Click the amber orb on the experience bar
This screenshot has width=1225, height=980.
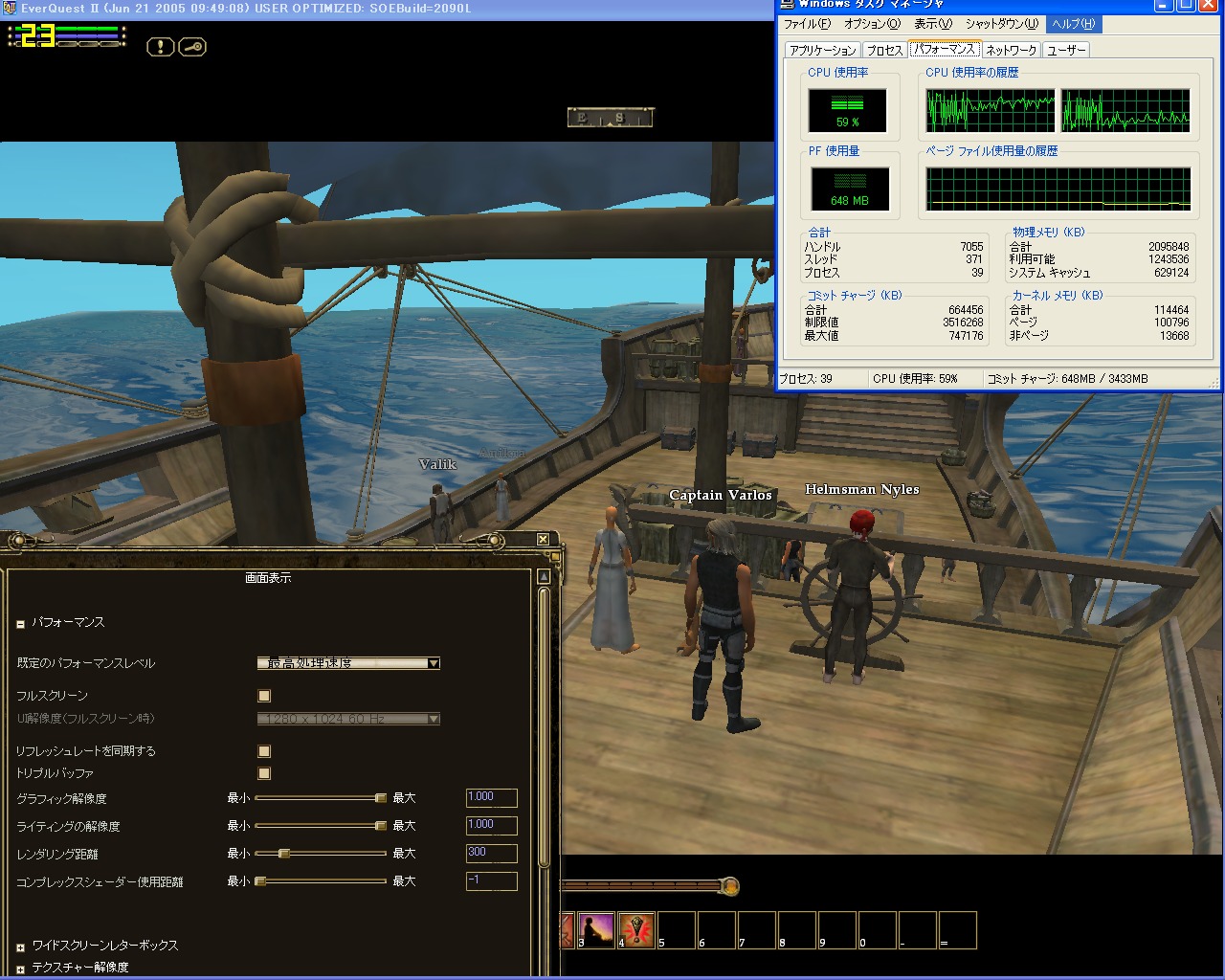pos(729,886)
